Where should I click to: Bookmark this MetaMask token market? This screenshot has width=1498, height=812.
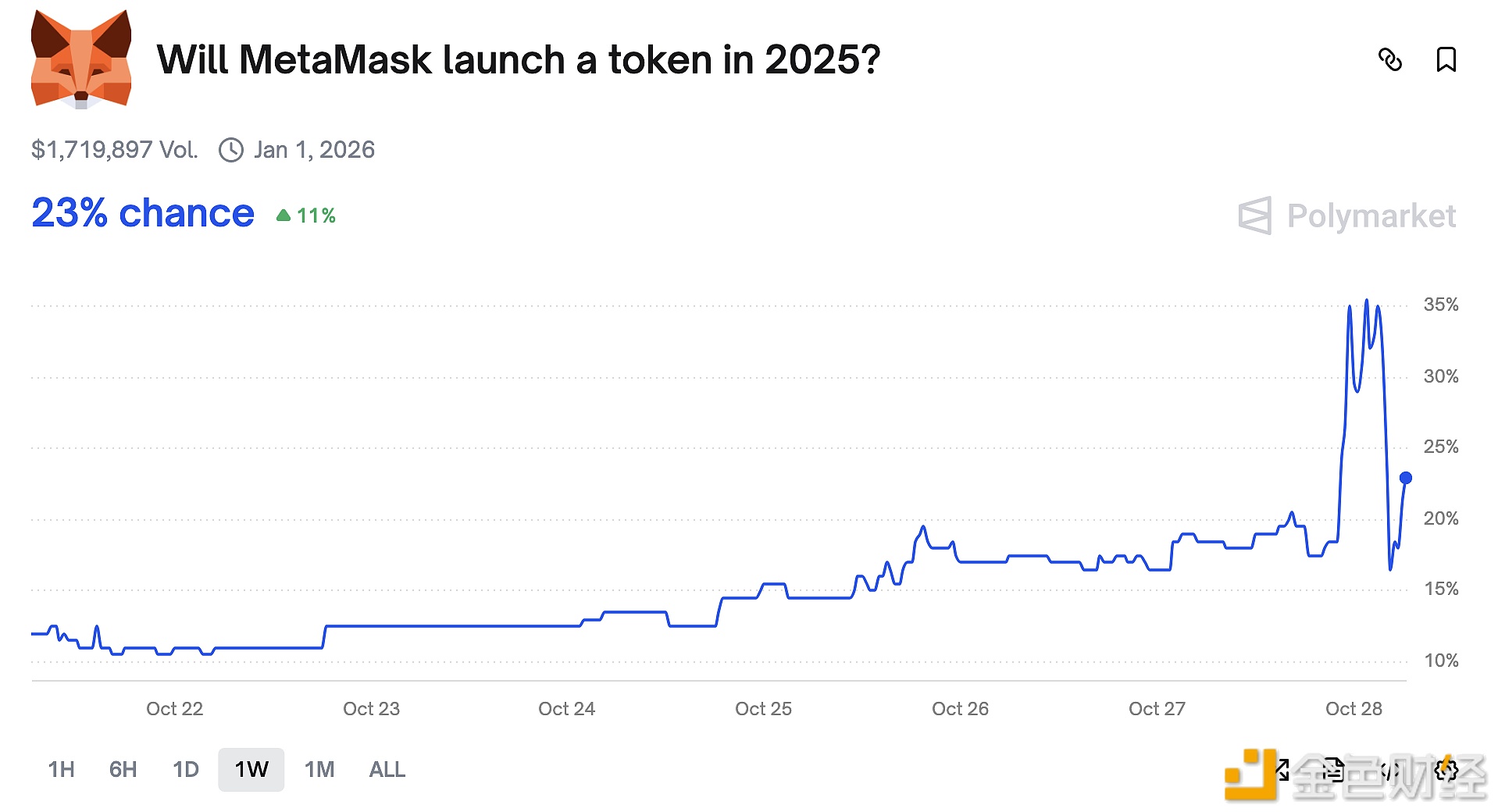click(x=1446, y=60)
